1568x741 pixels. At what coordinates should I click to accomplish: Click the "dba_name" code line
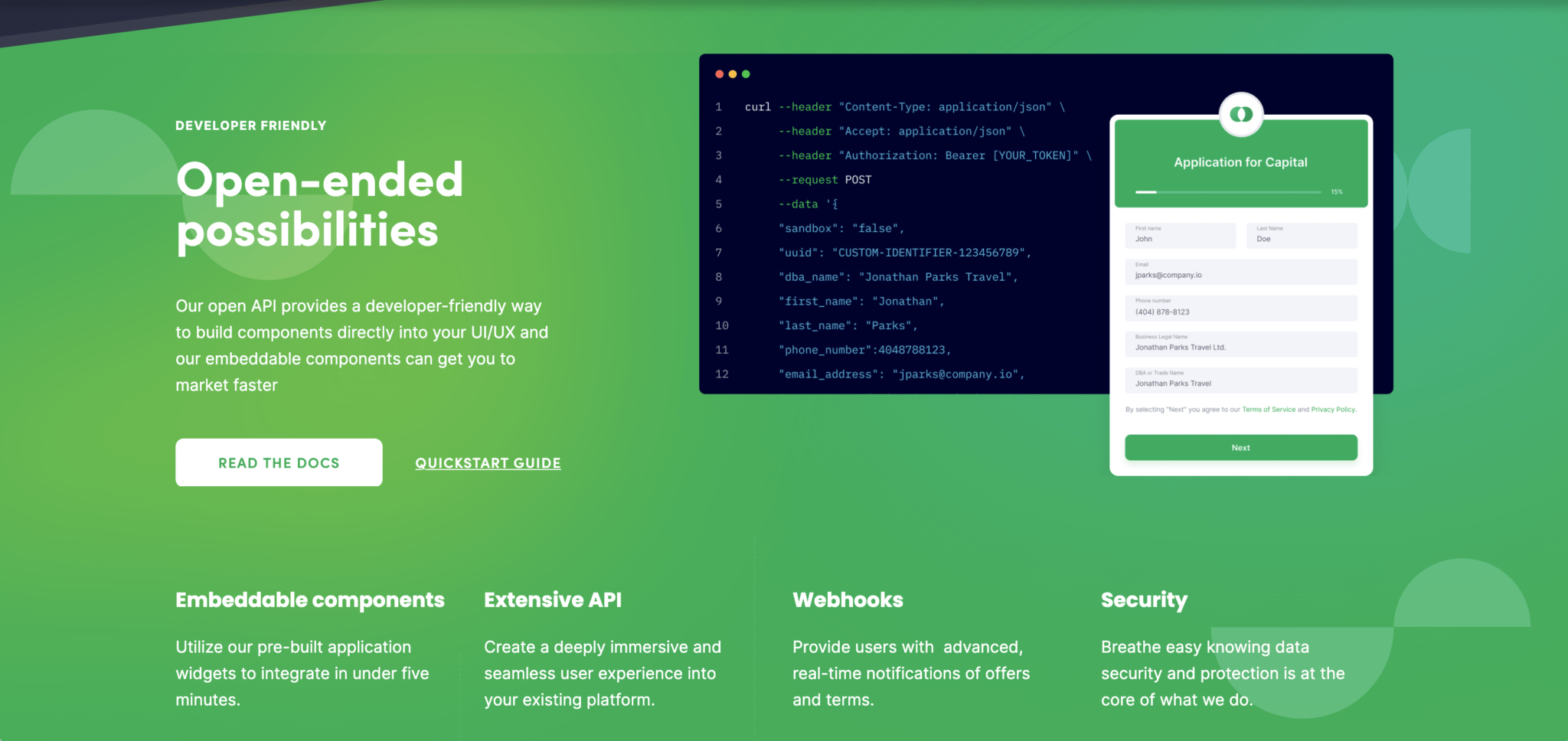[x=898, y=277]
